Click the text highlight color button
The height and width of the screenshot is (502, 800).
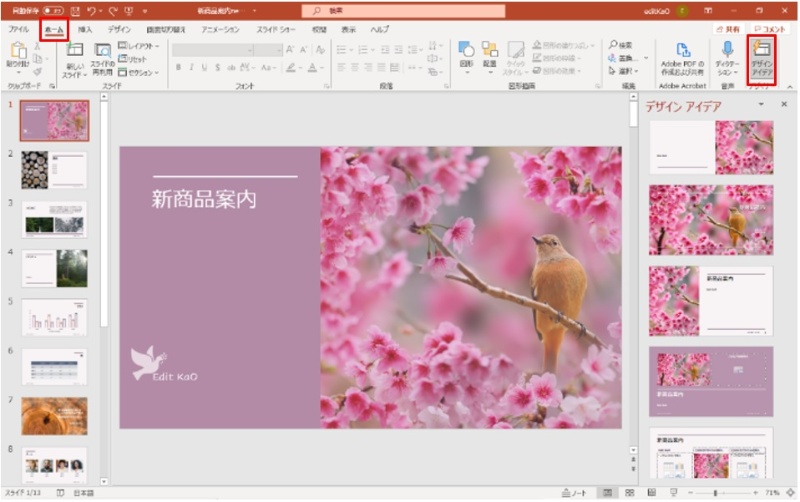pos(292,67)
